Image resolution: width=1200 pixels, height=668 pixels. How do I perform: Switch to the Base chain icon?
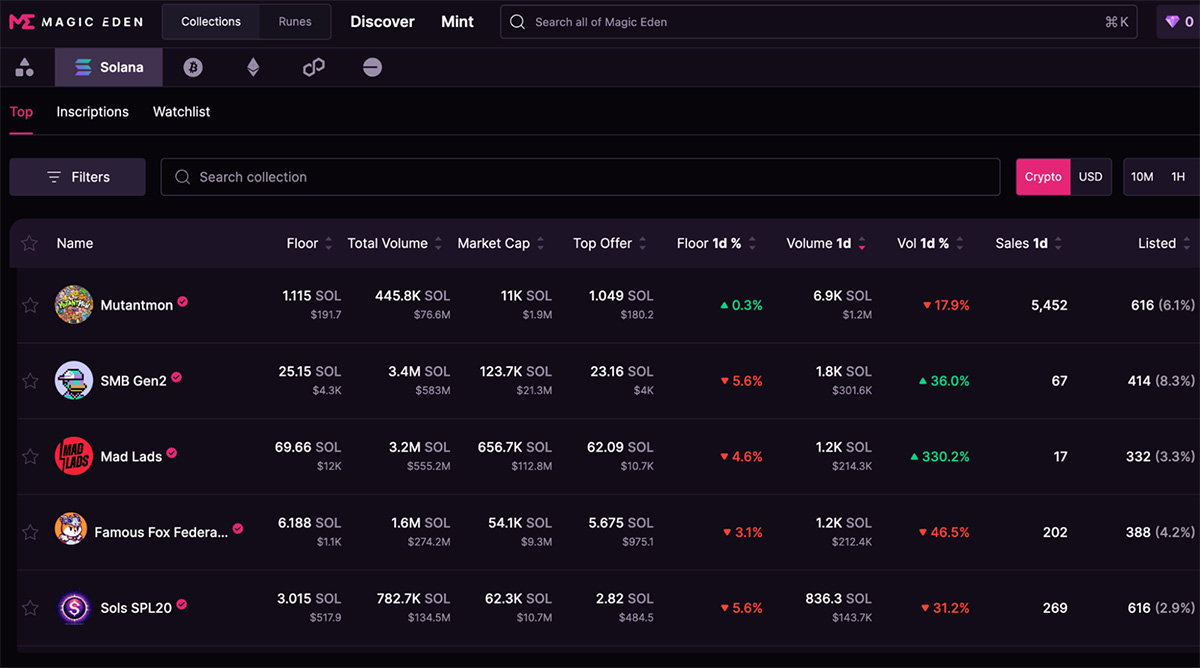click(372, 67)
